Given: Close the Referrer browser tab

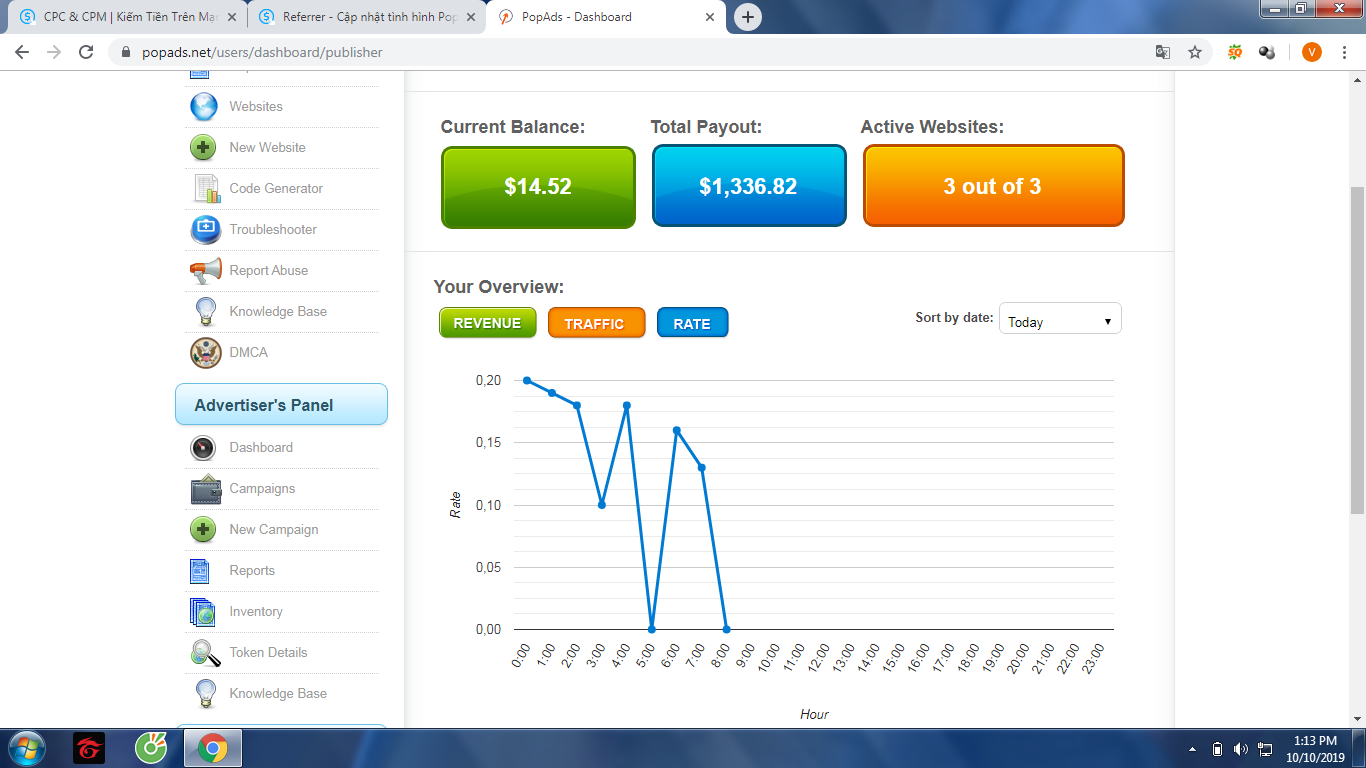Looking at the screenshot, I should click(x=471, y=17).
